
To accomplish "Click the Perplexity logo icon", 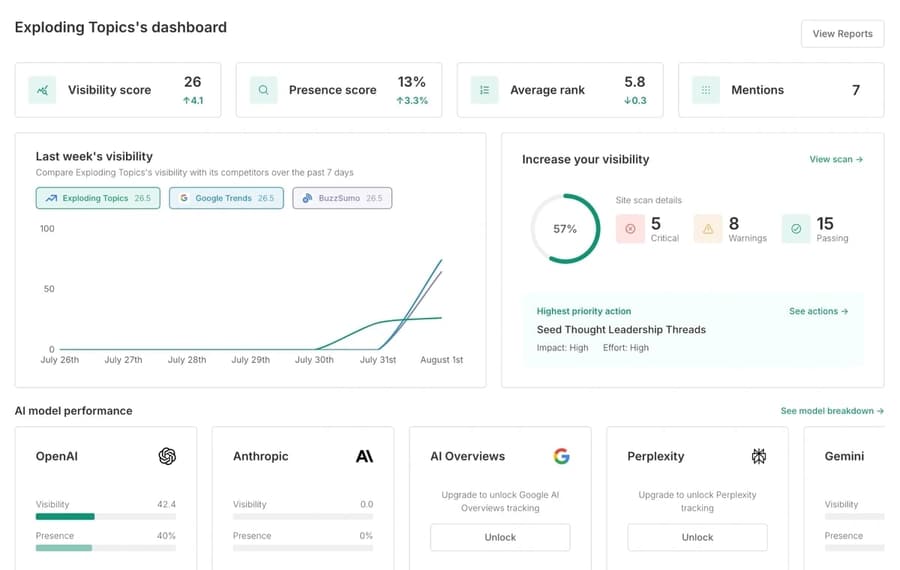I will (759, 456).
